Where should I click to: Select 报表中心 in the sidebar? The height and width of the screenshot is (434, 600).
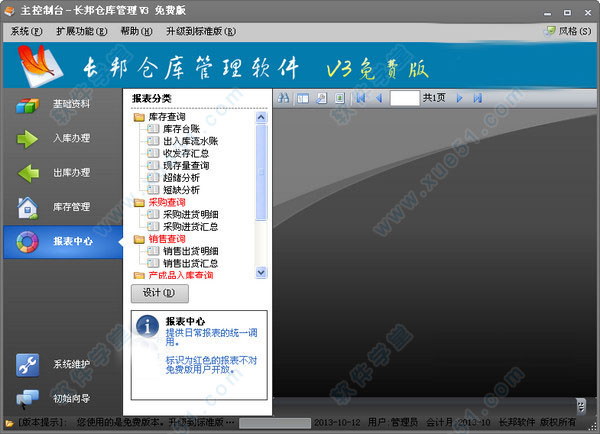tap(63, 242)
